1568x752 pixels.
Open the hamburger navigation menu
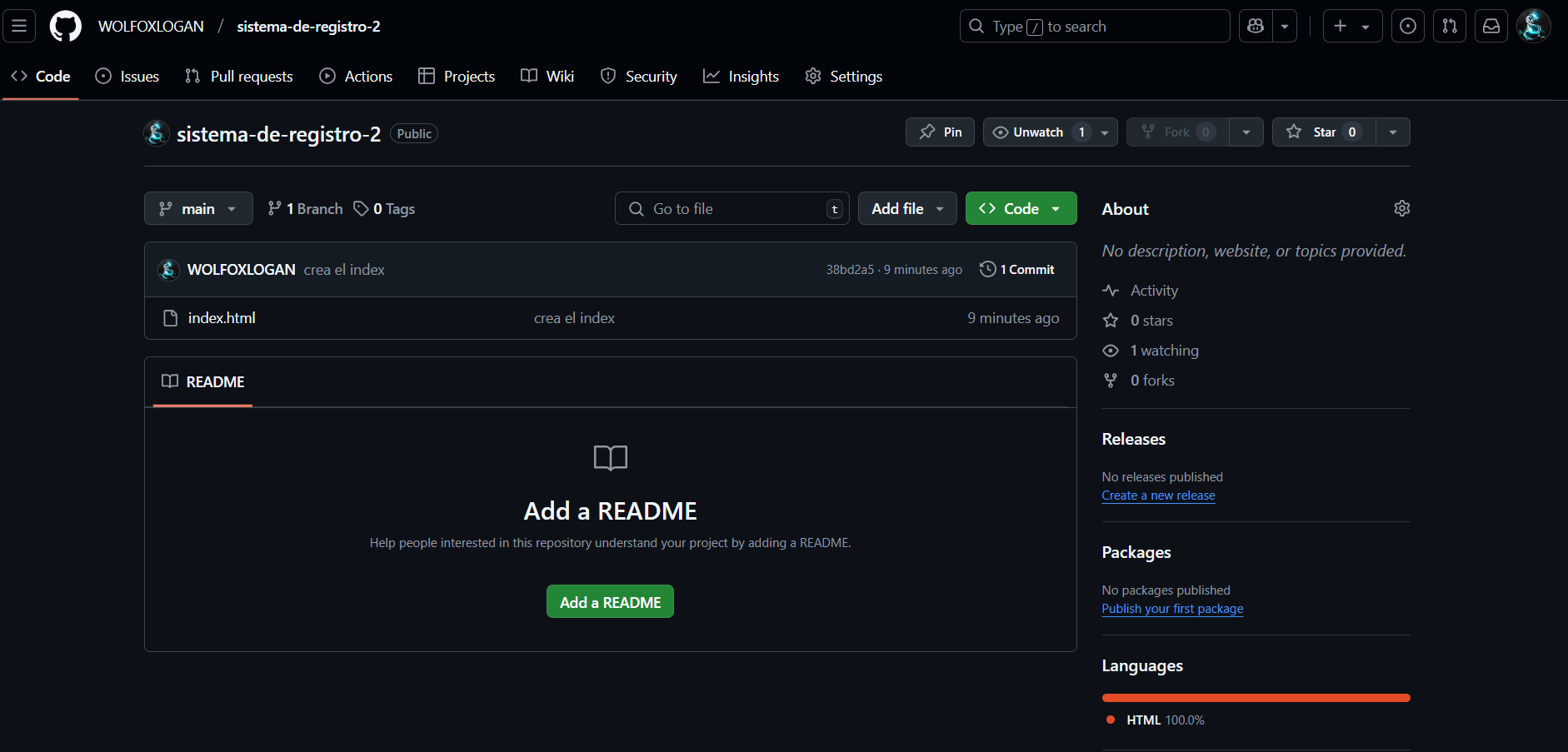point(19,26)
